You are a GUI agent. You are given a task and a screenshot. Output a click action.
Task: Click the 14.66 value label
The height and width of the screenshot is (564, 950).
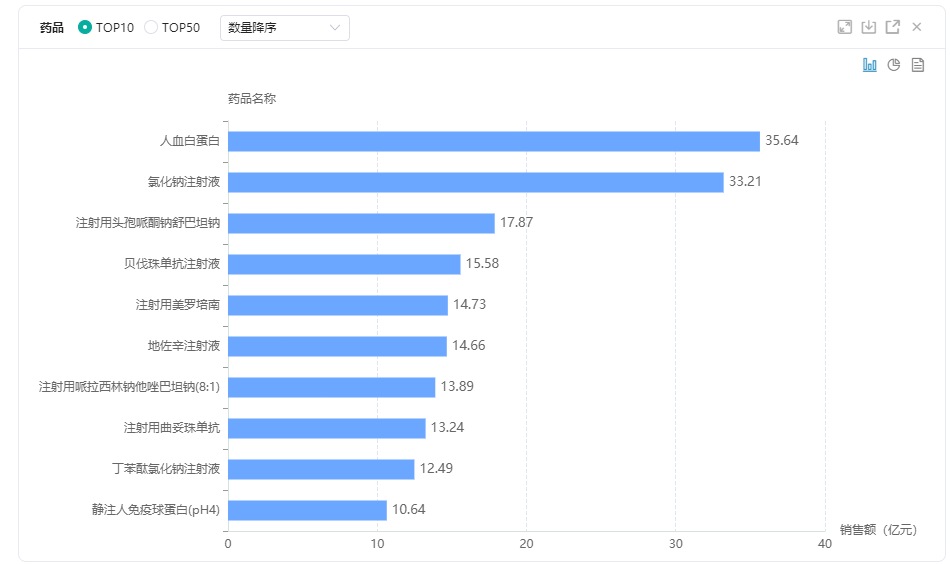(468, 345)
